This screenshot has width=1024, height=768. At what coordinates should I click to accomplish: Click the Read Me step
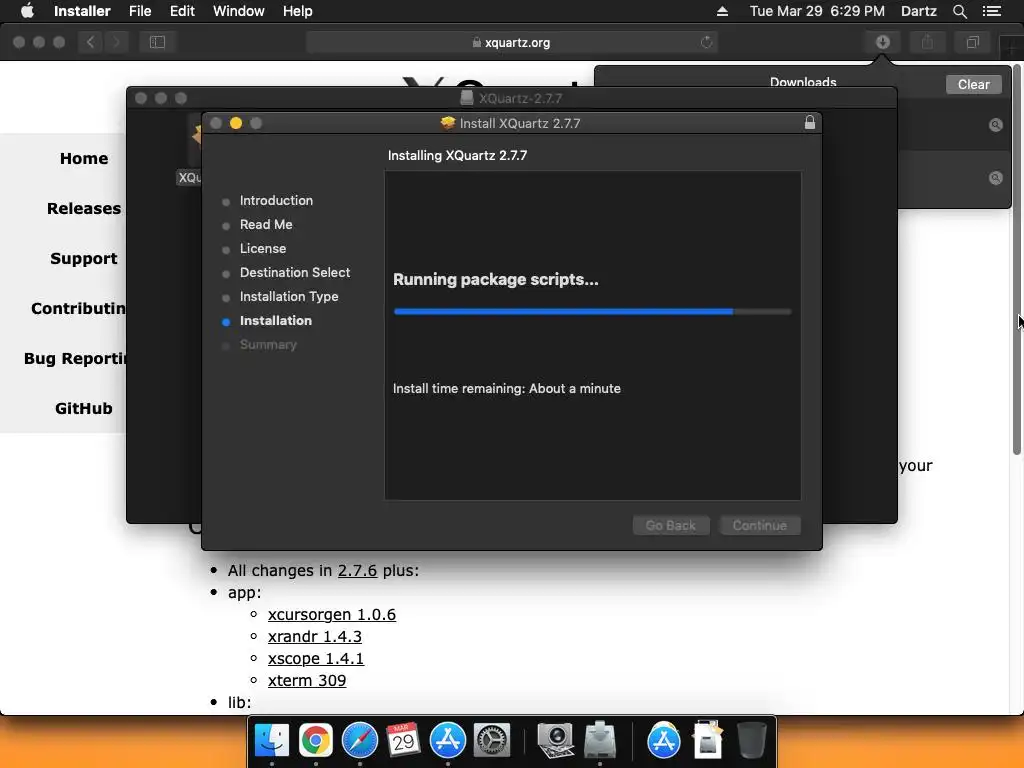(266, 225)
